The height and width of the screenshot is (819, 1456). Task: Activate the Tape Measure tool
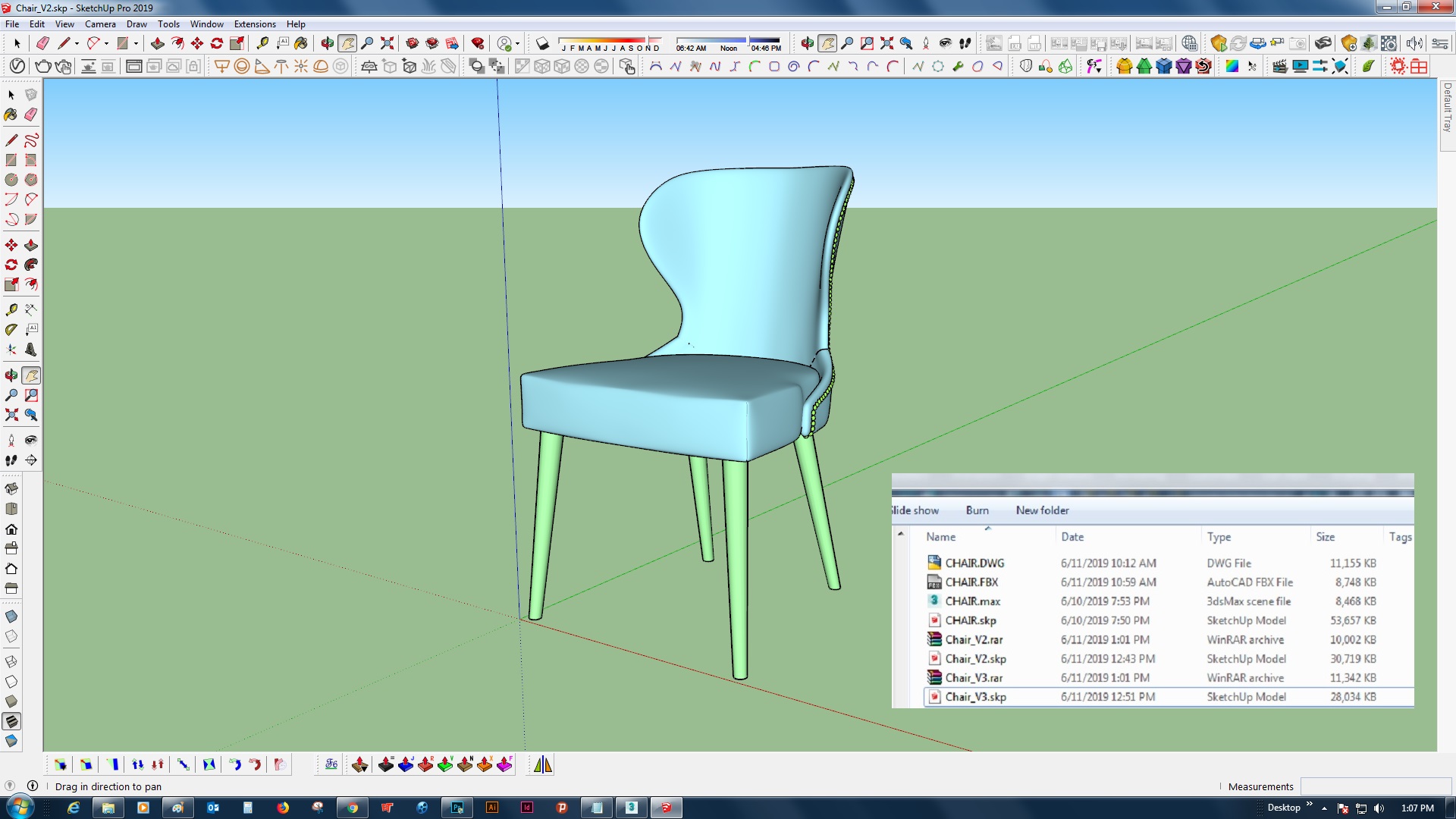tap(262, 43)
